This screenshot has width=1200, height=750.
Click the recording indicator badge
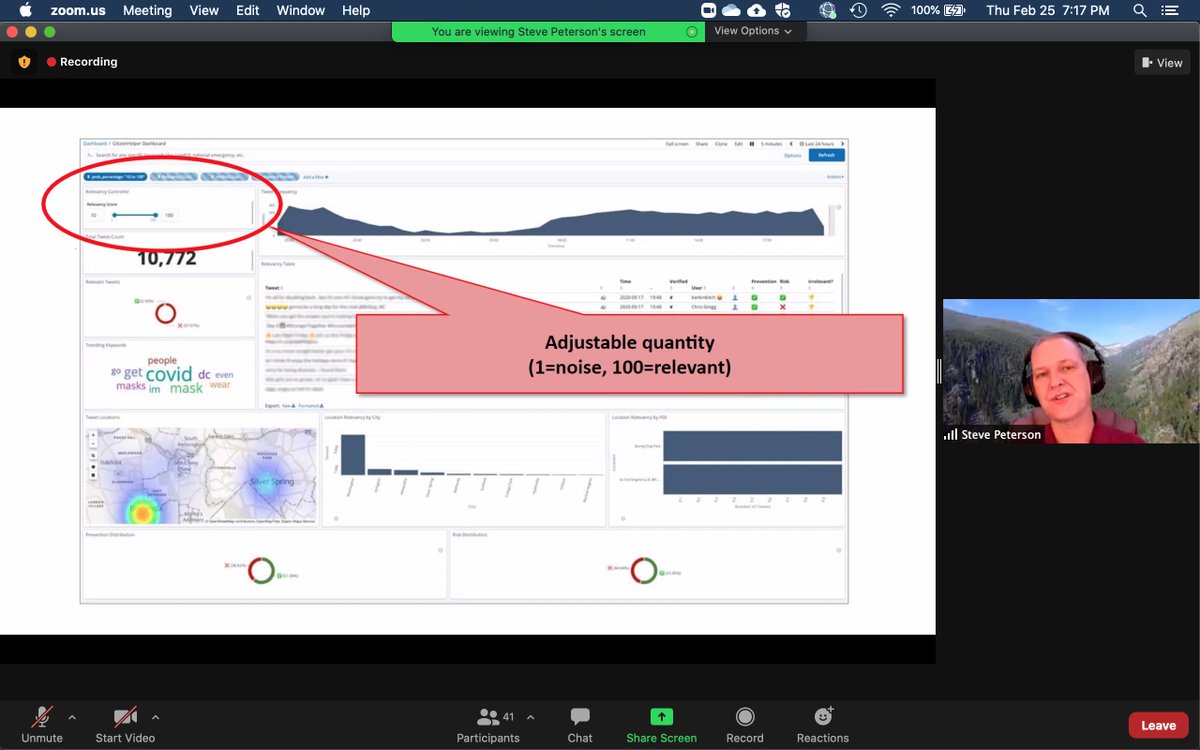pyautogui.click(x=82, y=61)
